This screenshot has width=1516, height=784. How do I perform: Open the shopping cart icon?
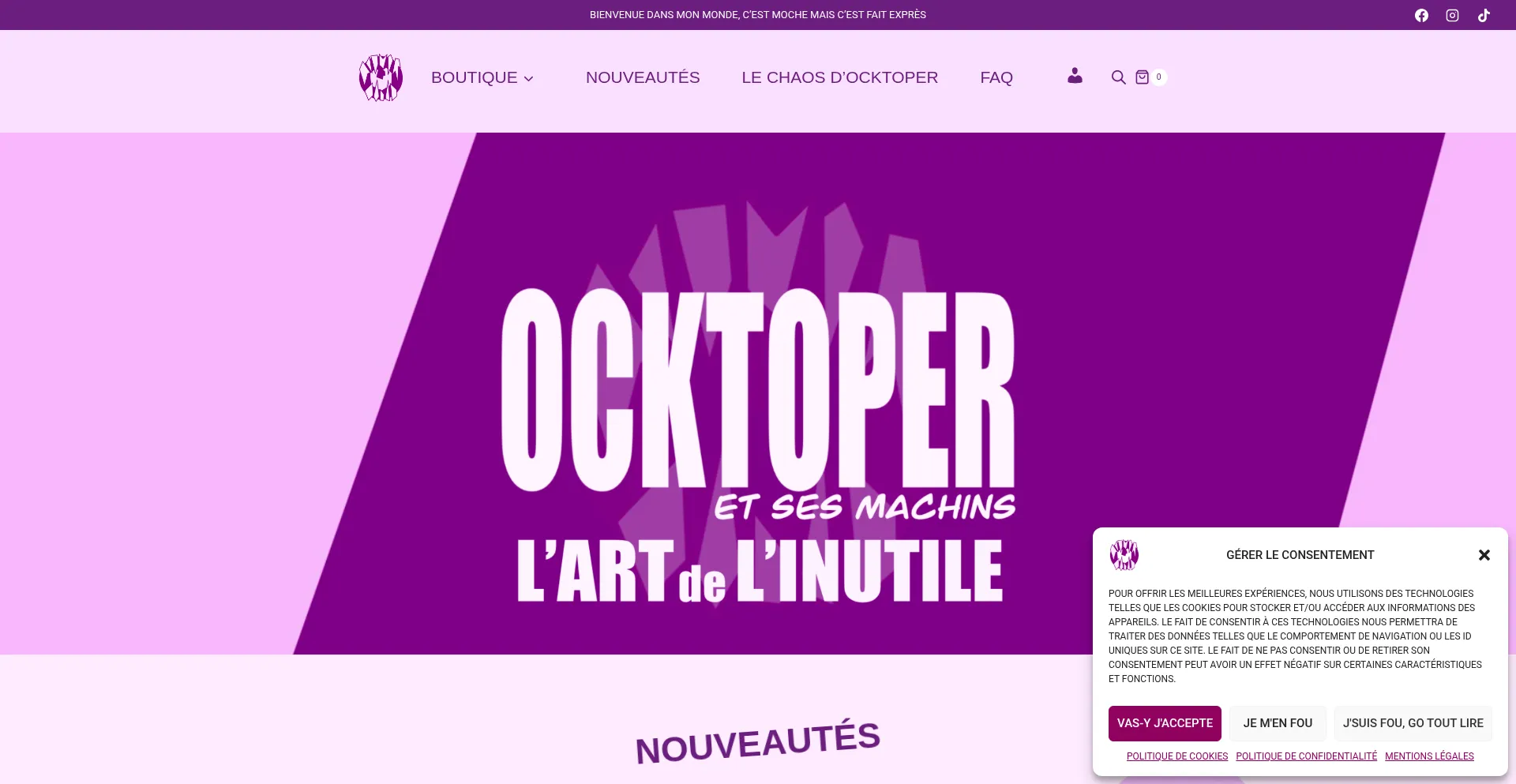click(1142, 77)
